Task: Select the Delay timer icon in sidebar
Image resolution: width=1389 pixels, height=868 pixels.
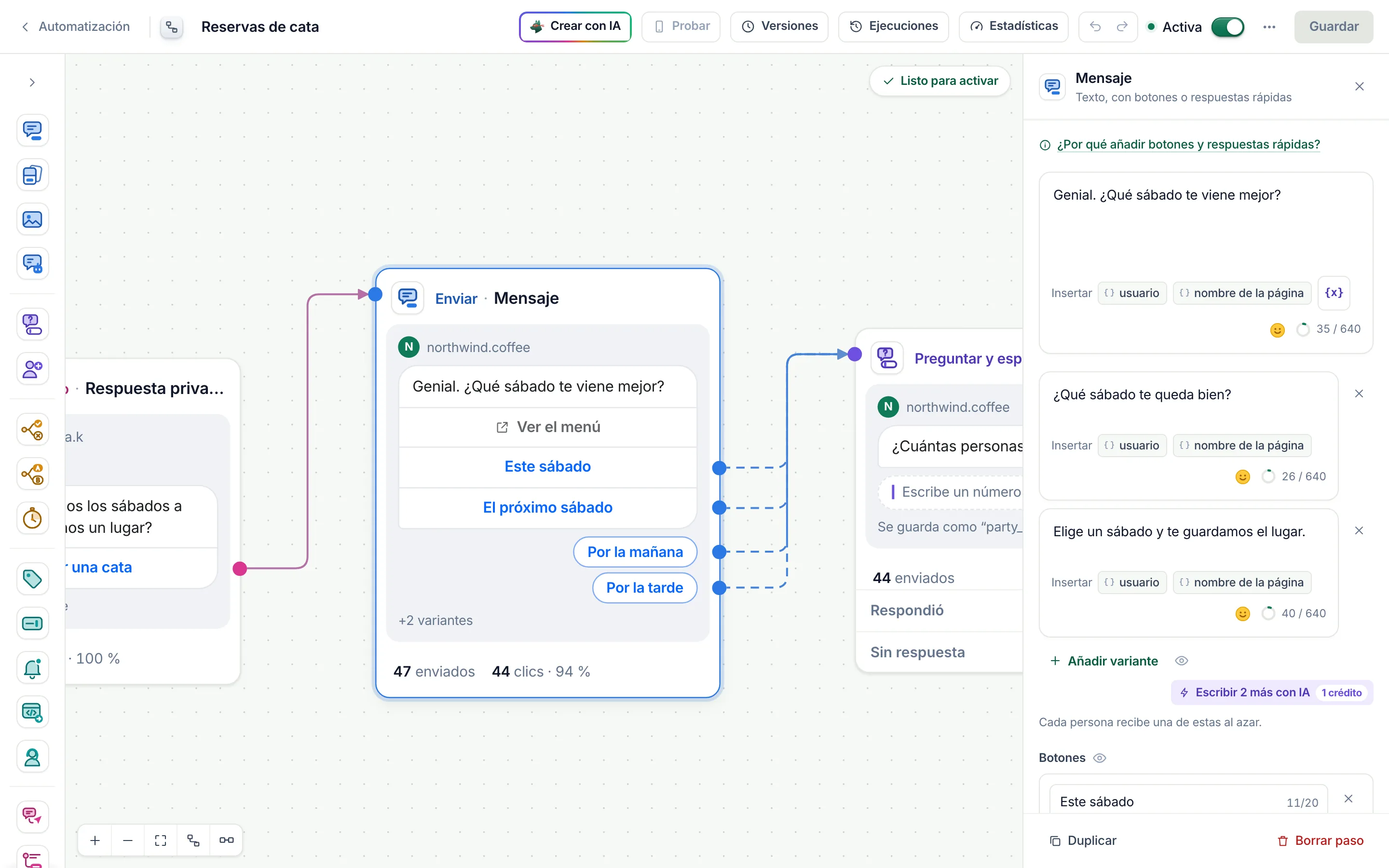Action: 32,518
